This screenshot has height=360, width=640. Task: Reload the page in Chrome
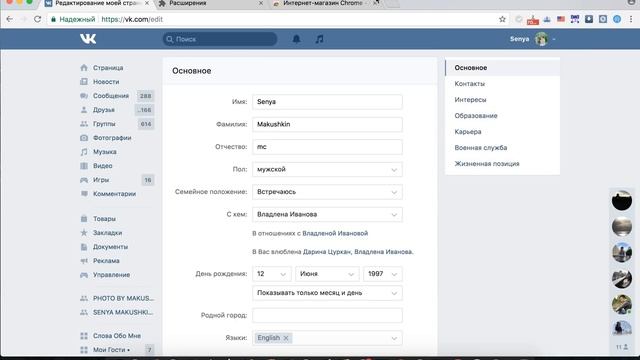[37, 19]
